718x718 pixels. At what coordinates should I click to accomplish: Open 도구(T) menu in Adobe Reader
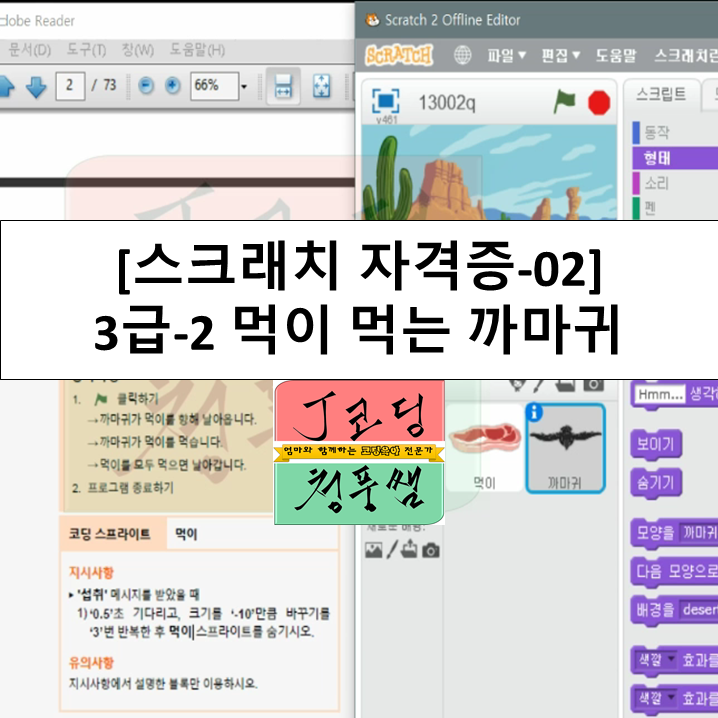click(86, 49)
